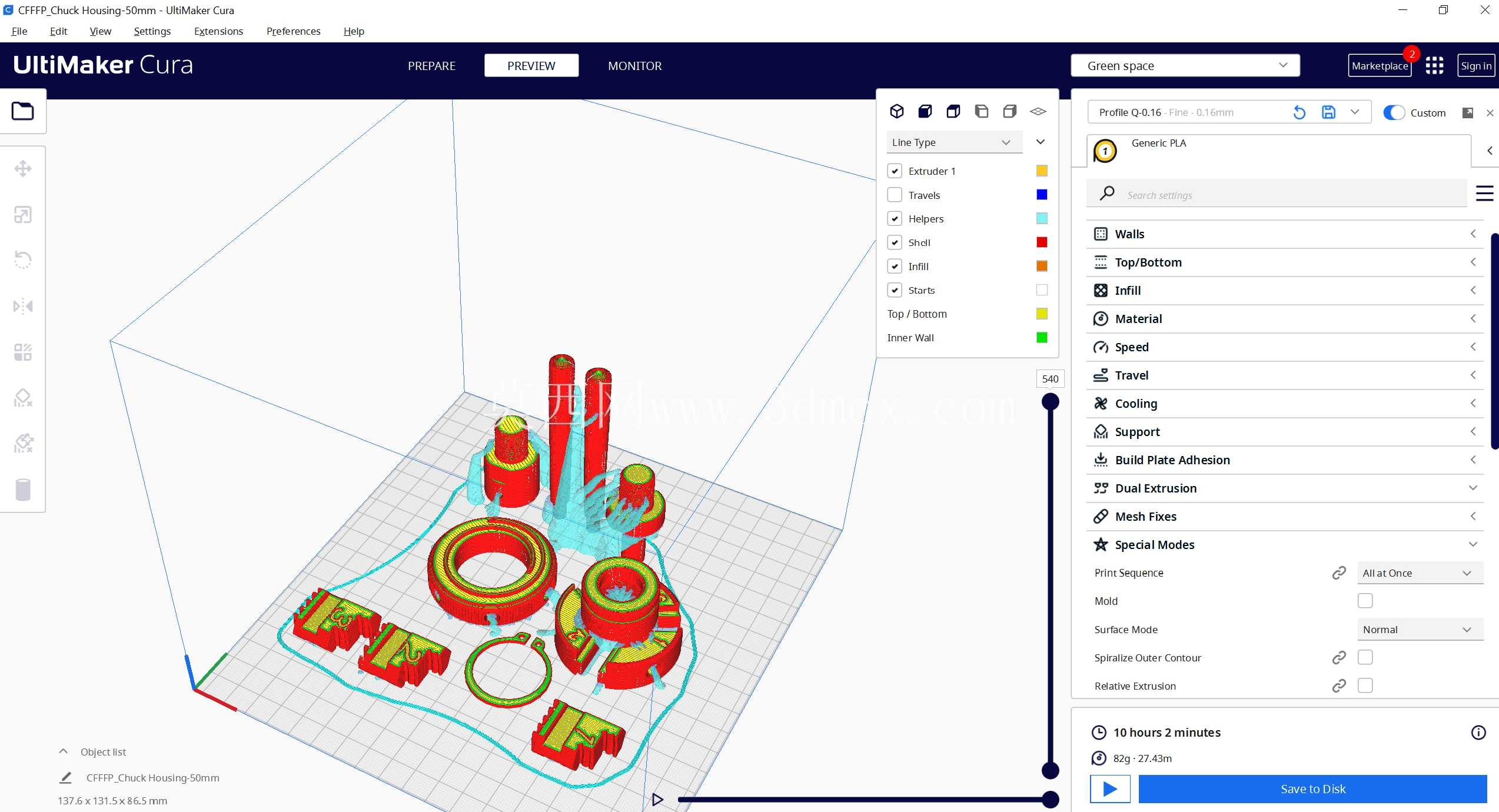This screenshot has height=812, width=1499.
Task: Switch to top view camera
Action: [953, 111]
